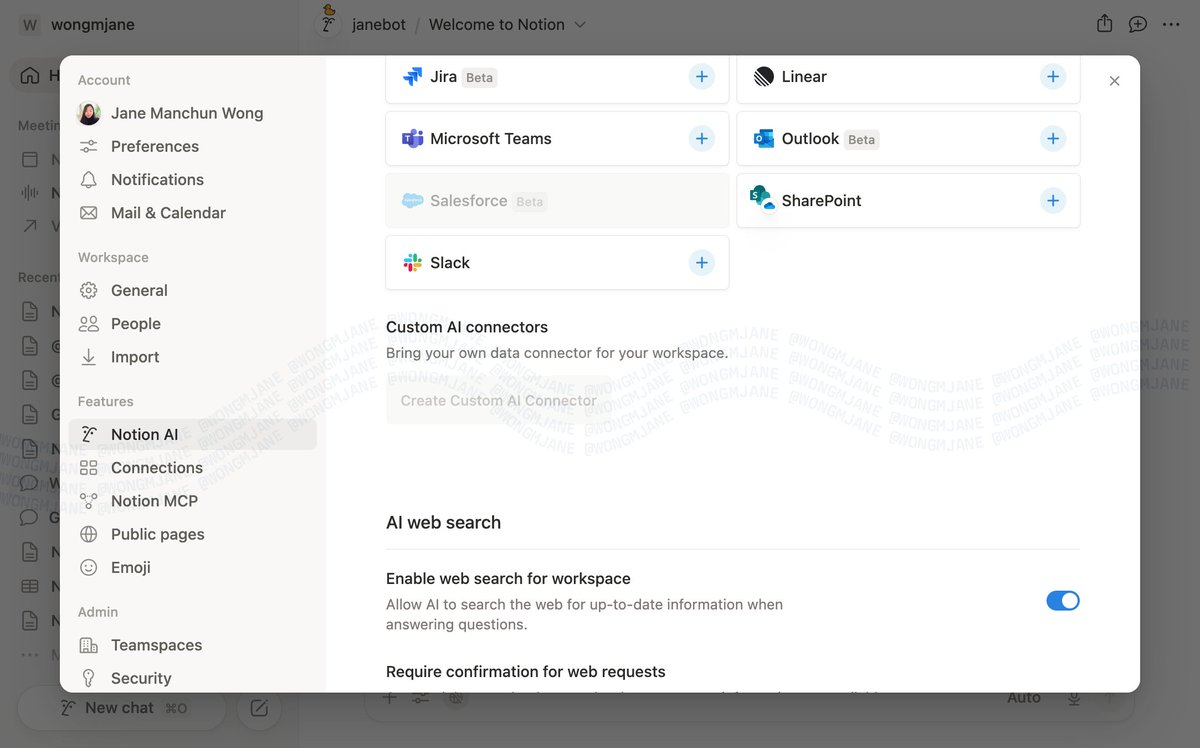The height and width of the screenshot is (748, 1200).
Task: Open the three-dot more menu in top bar
Action: pyautogui.click(x=1172, y=24)
